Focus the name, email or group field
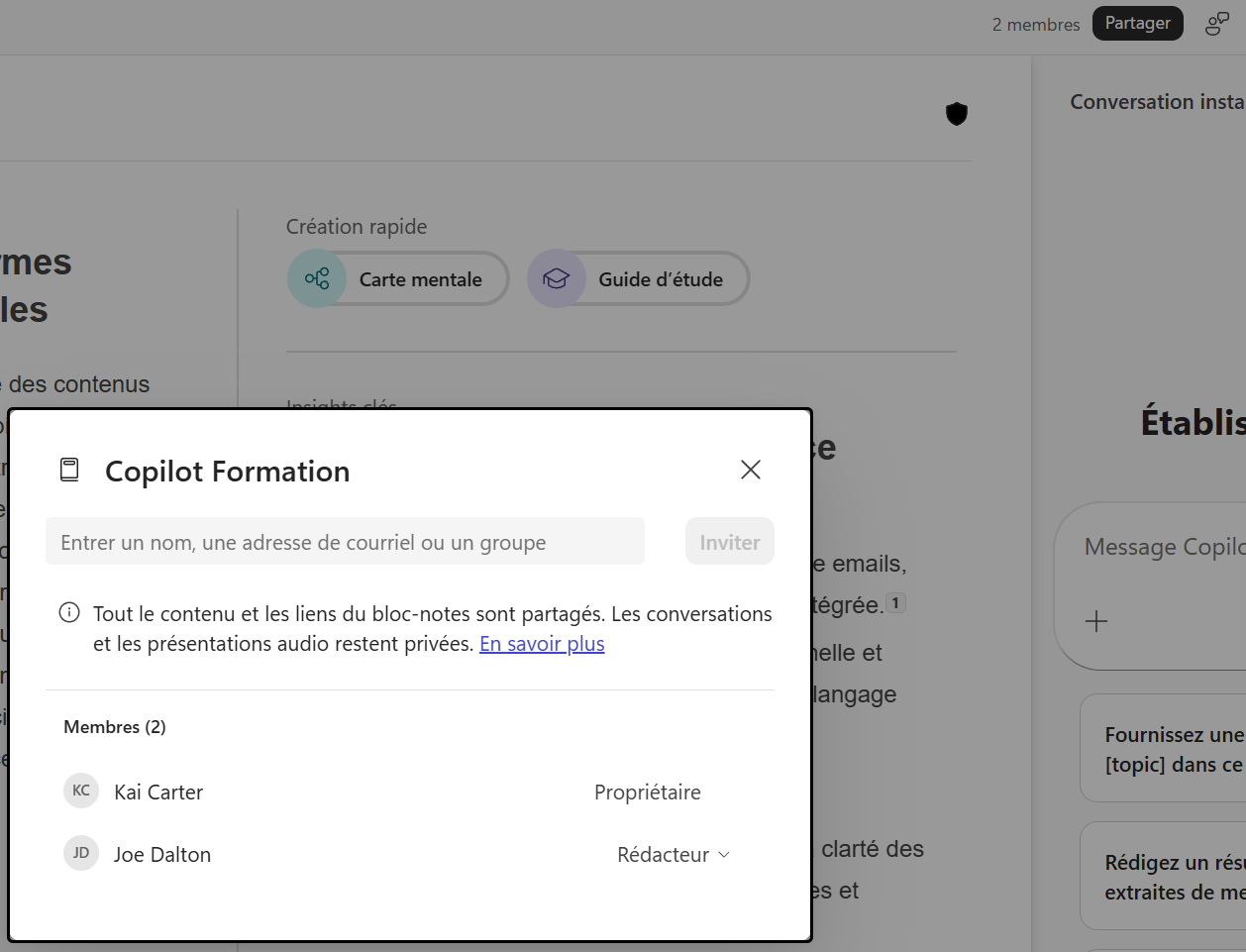Screen dimensions: 1246x952 (x=345, y=542)
